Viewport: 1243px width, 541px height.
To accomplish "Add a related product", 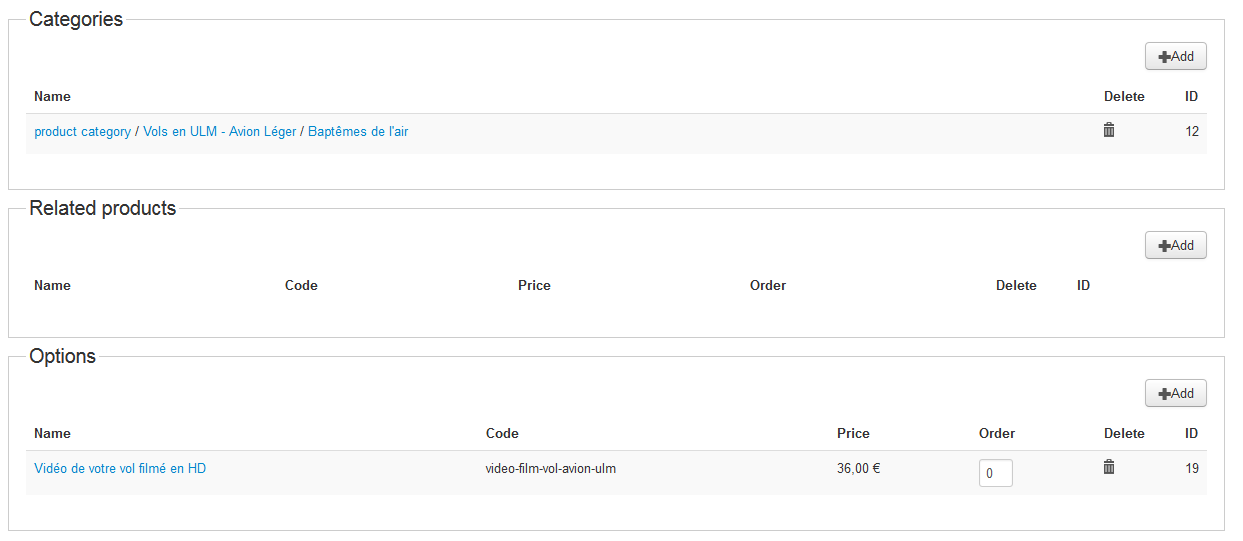I will coord(1175,245).
